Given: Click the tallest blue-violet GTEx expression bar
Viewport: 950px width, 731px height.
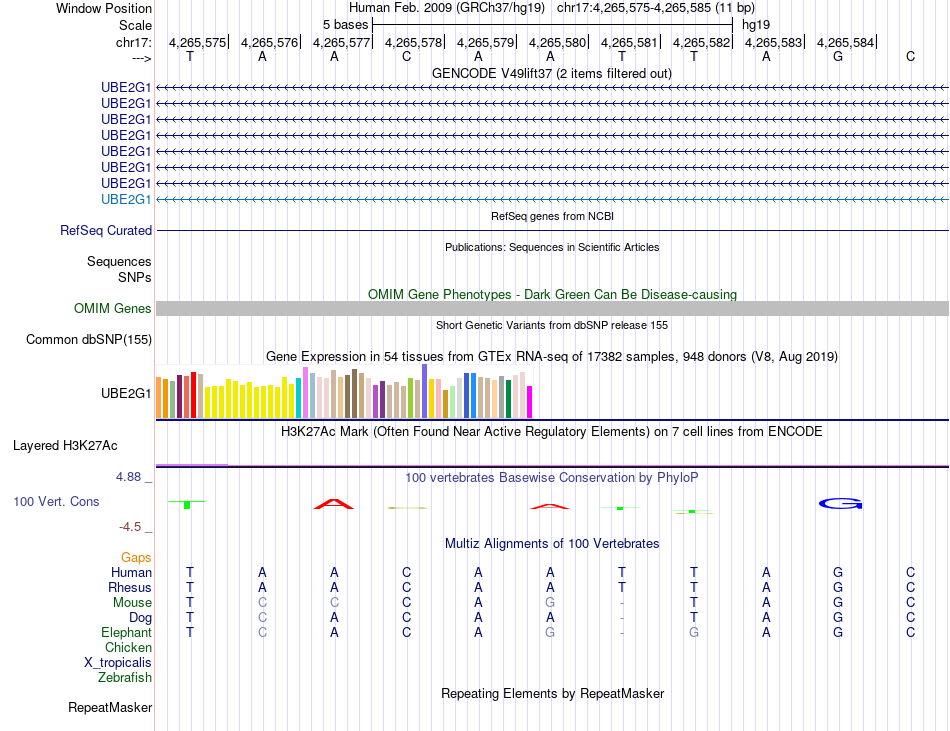Looking at the screenshot, I should coord(425,391).
